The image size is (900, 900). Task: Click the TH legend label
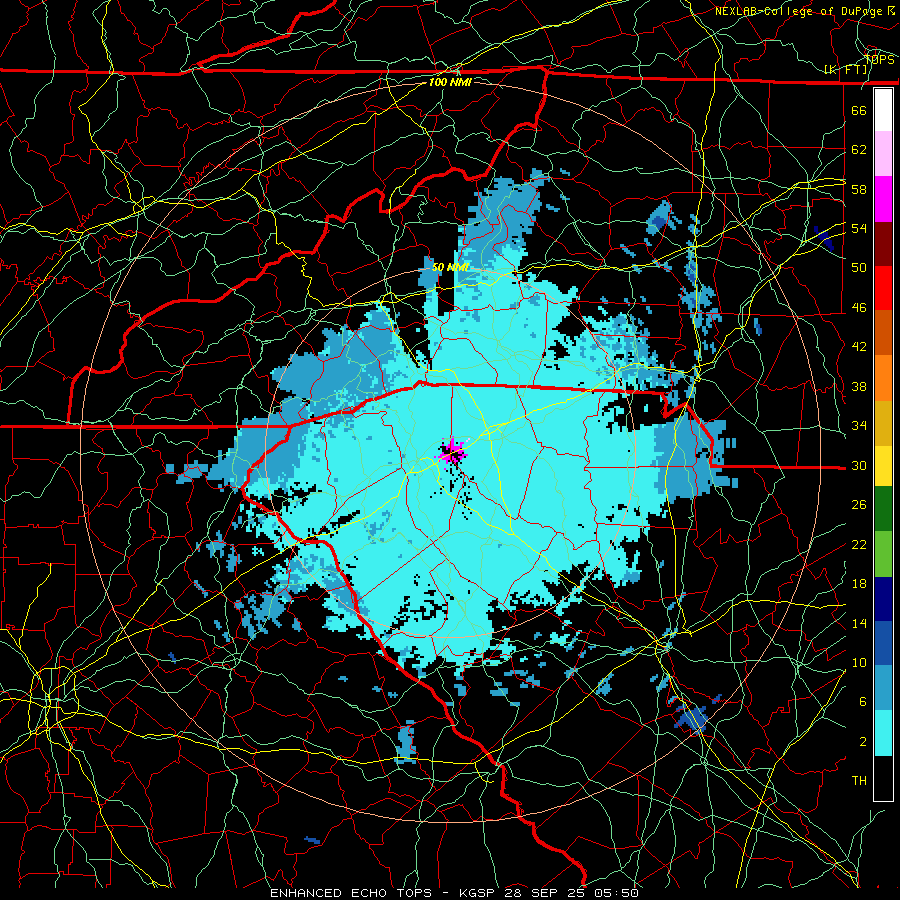pyautogui.click(x=859, y=781)
